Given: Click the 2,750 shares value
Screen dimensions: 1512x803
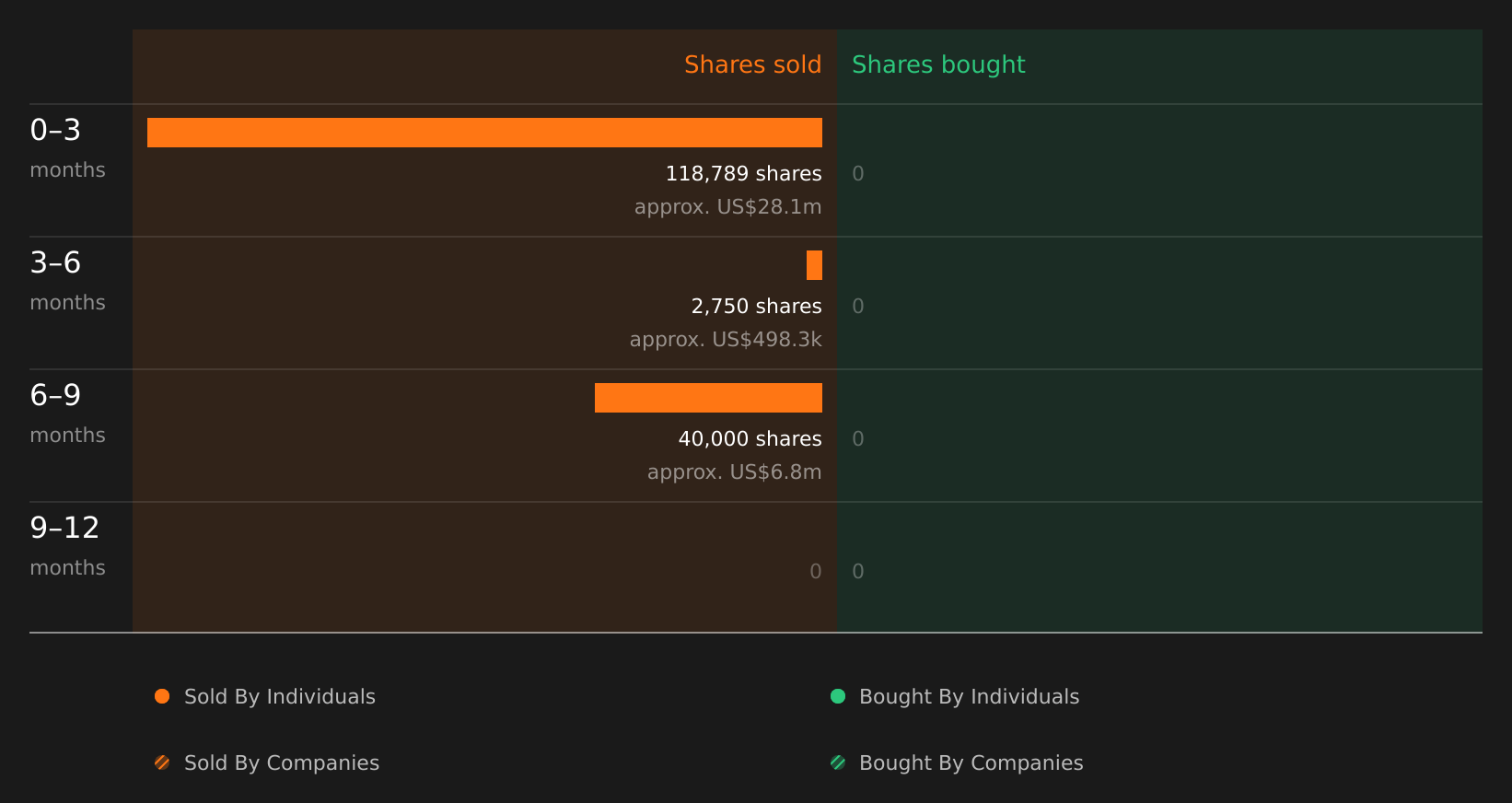Looking at the screenshot, I should click(x=756, y=306).
